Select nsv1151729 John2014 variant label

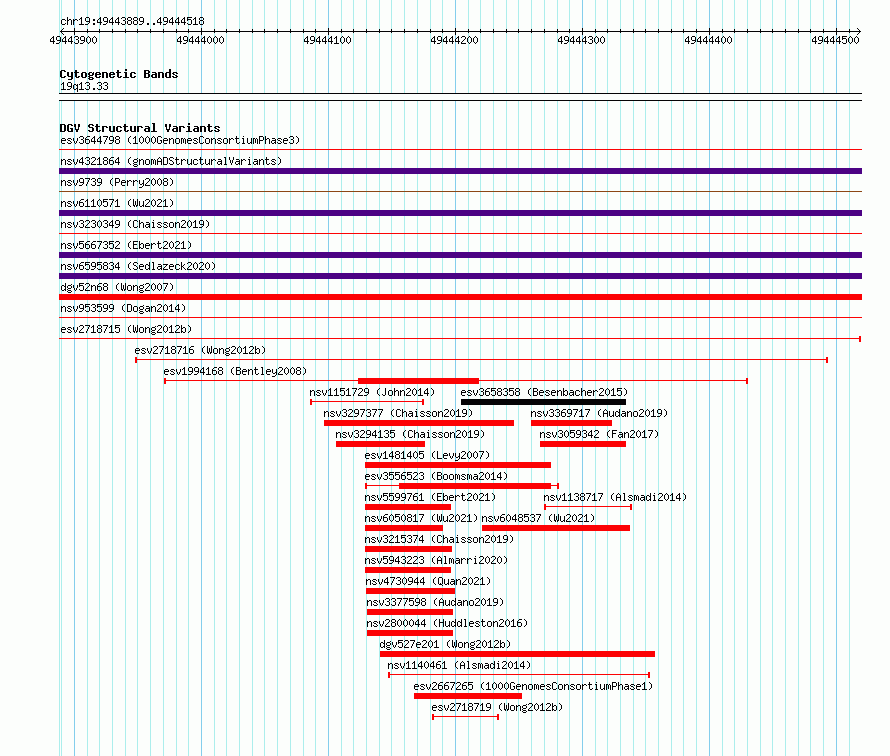coord(372,392)
